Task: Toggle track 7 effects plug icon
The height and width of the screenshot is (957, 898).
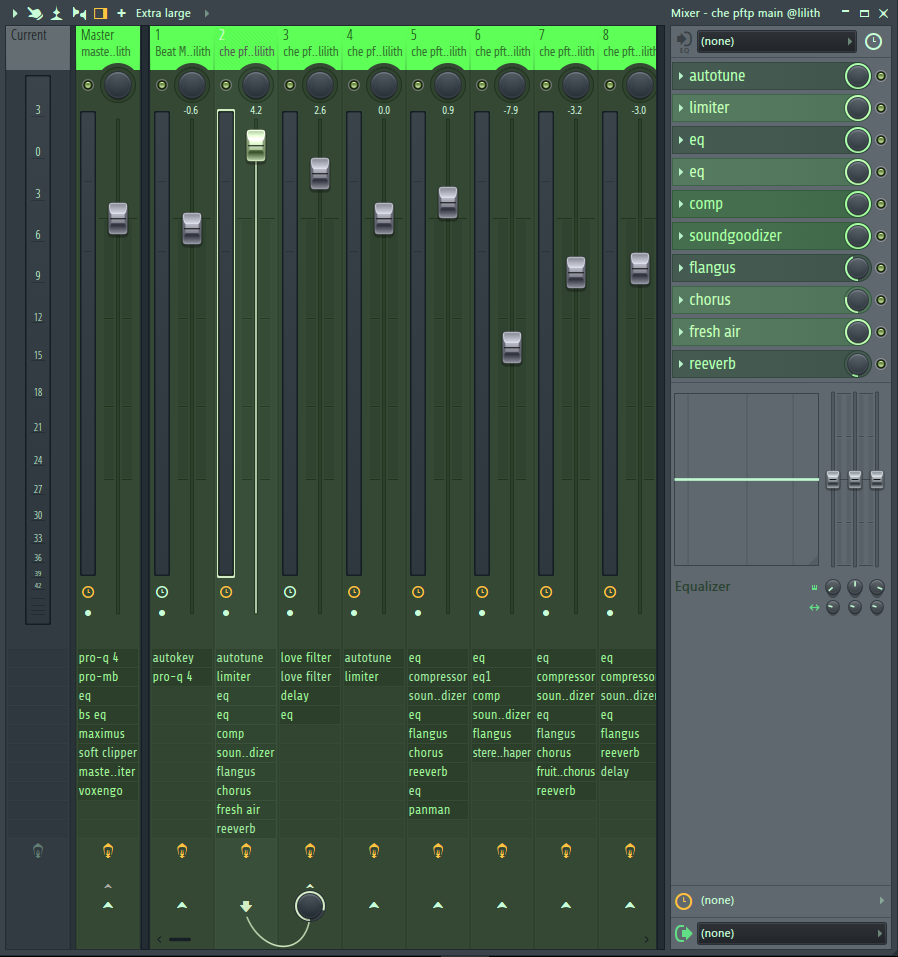Action: (566, 850)
